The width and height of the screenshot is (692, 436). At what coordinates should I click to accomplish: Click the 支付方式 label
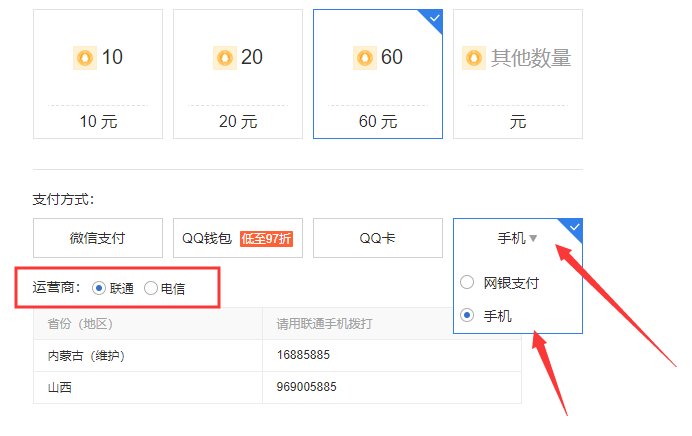63,199
